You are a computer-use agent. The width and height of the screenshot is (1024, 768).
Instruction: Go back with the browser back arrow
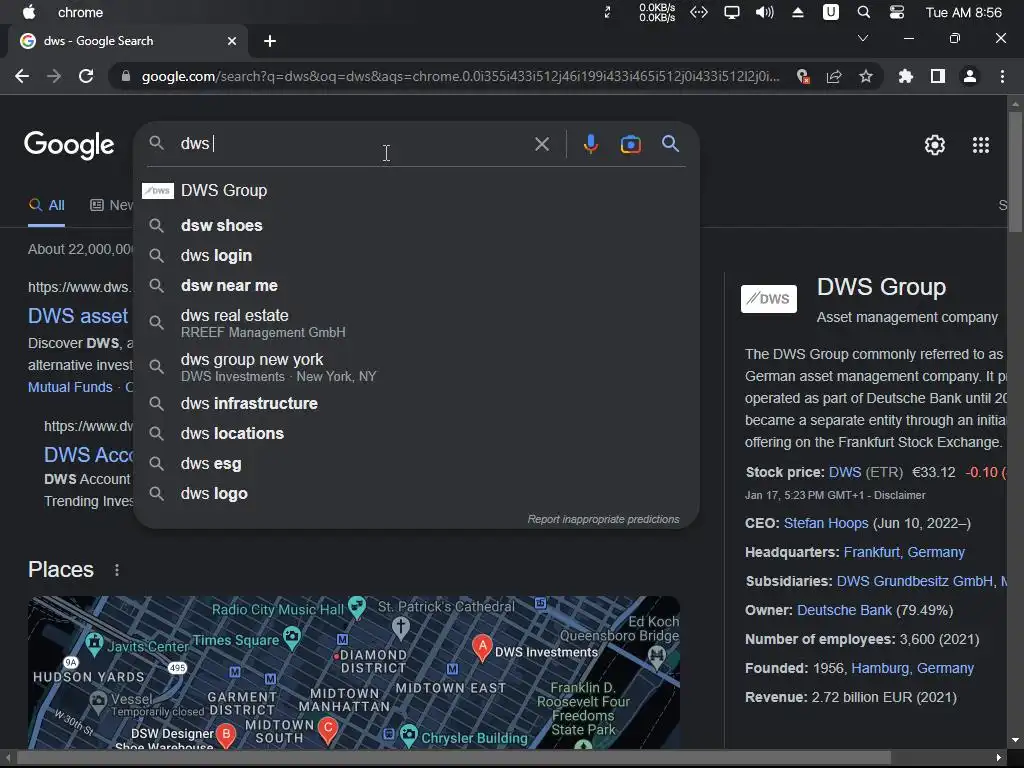tap(22, 76)
